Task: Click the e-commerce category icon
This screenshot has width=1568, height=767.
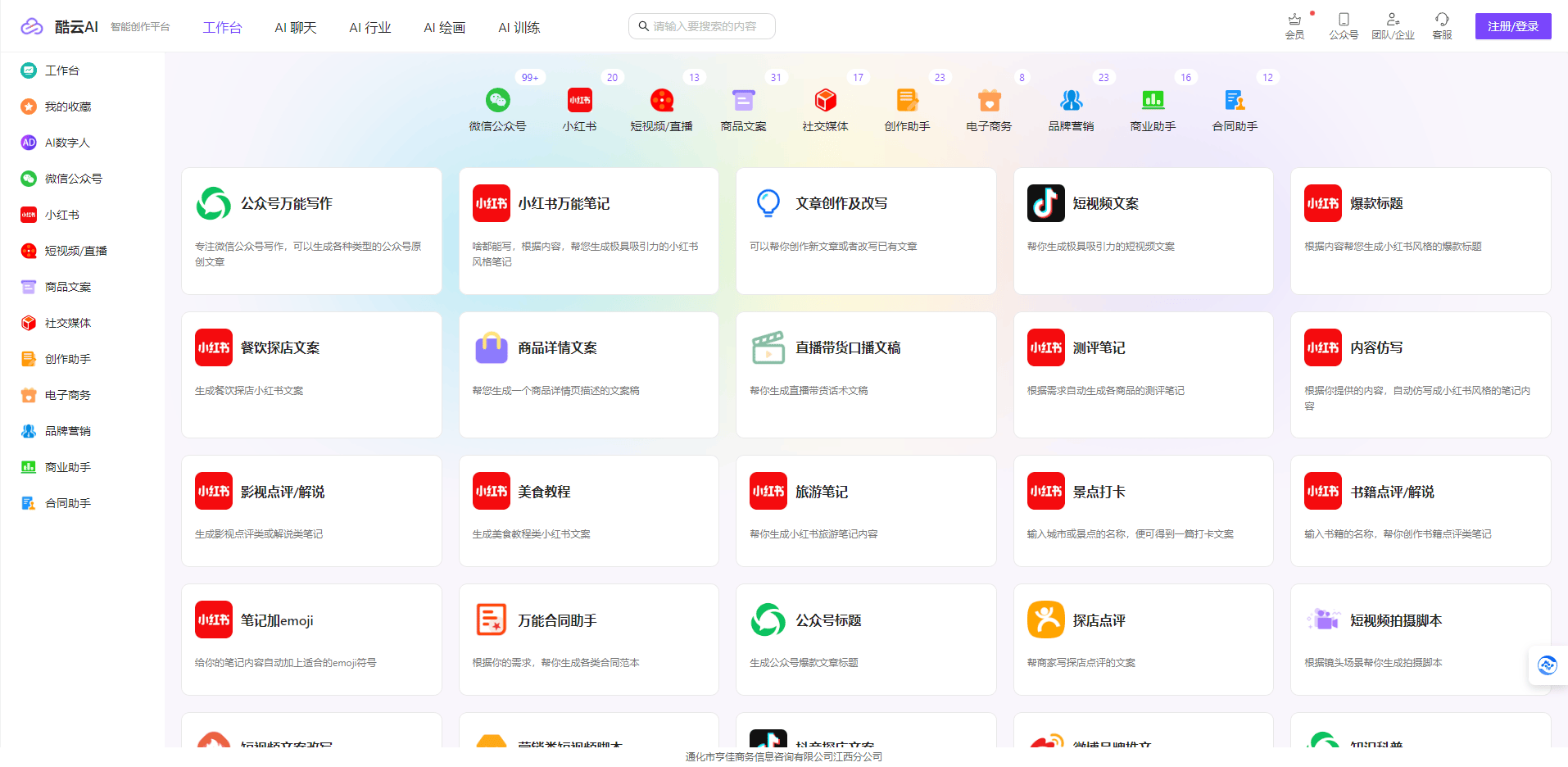Action: (x=989, y=101)
